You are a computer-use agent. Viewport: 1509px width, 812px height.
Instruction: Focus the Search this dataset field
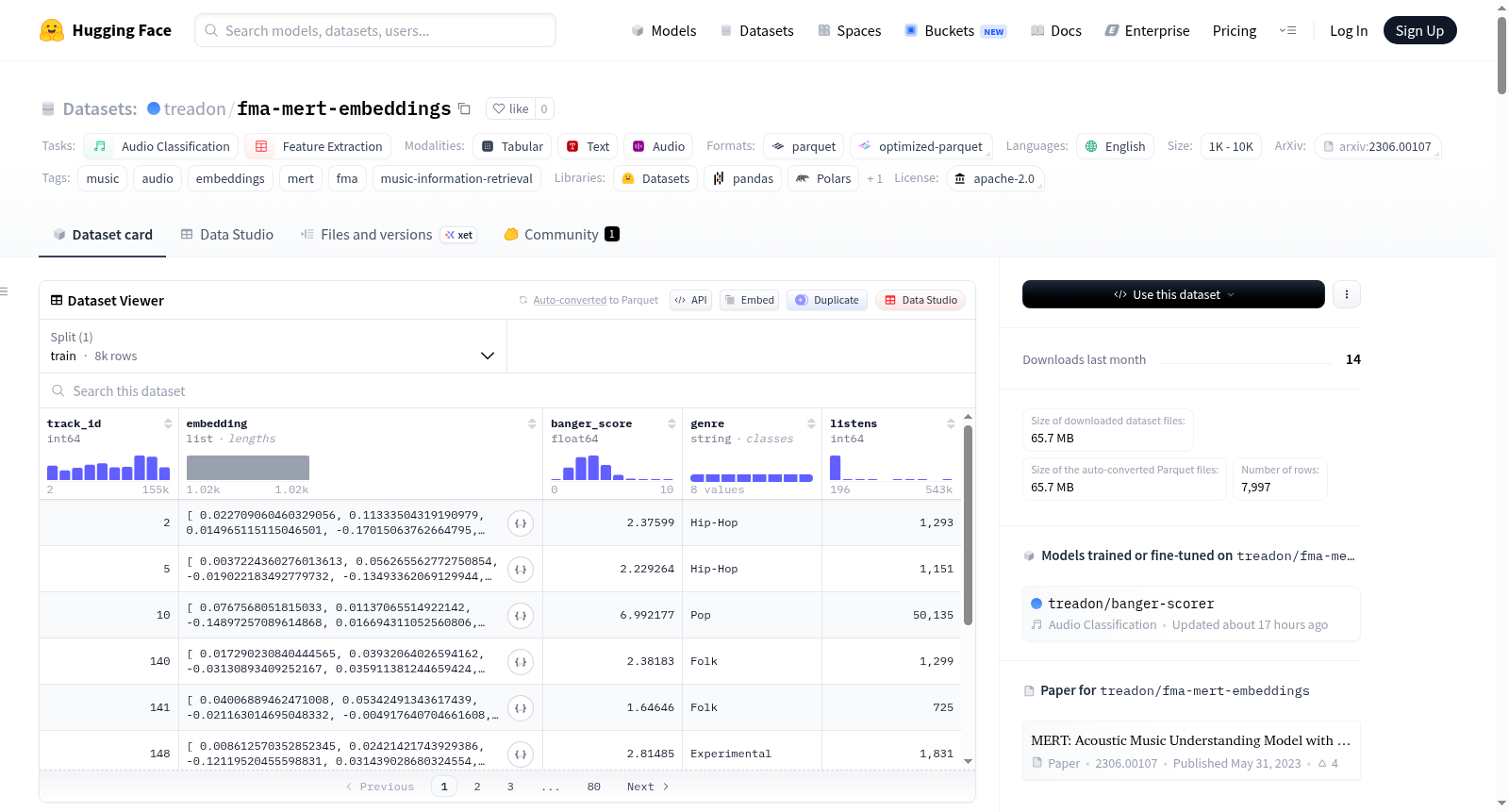click(x=507, y=390)
